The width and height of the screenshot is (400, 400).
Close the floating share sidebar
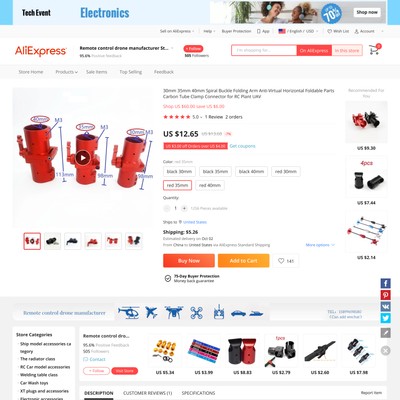(386, 350)
